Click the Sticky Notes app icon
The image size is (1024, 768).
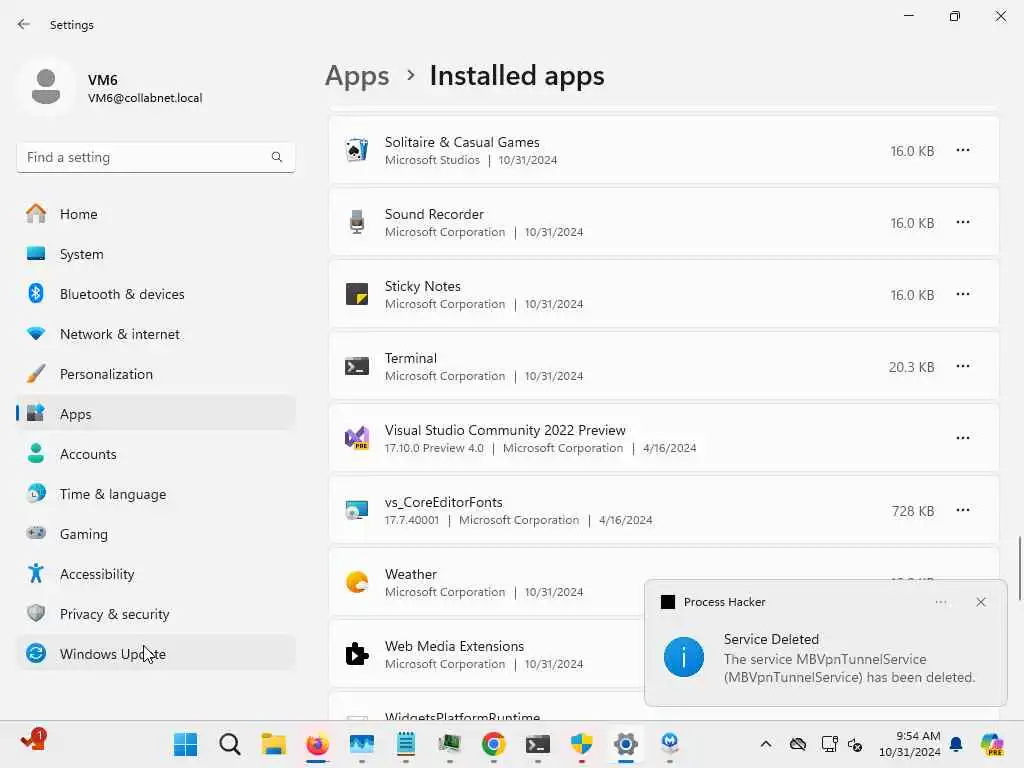pos(357,294)
